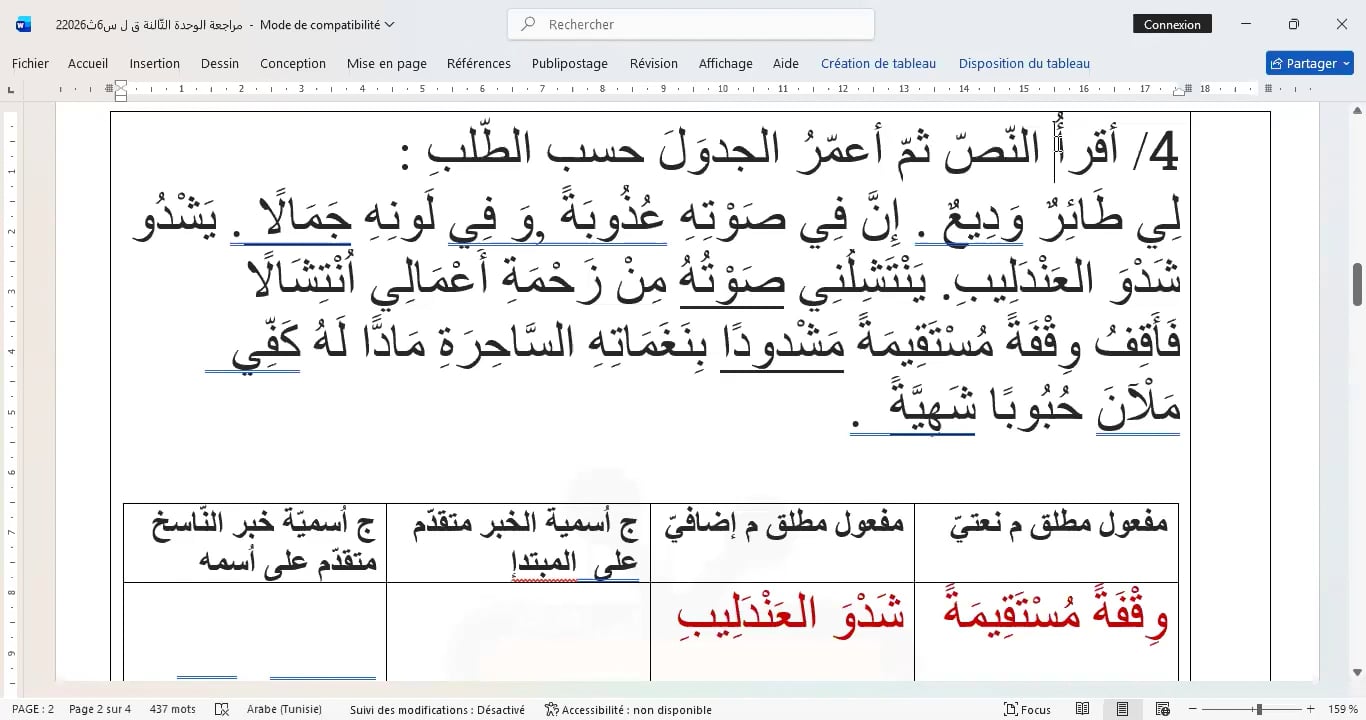Viewport: 1366px width, 720px height.
Task: Open the spelling check icon in status bar
Action: (x=222, y=709)
